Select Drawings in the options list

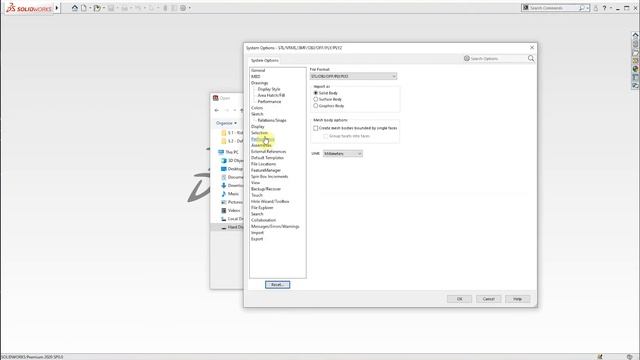tap(260, 83)
